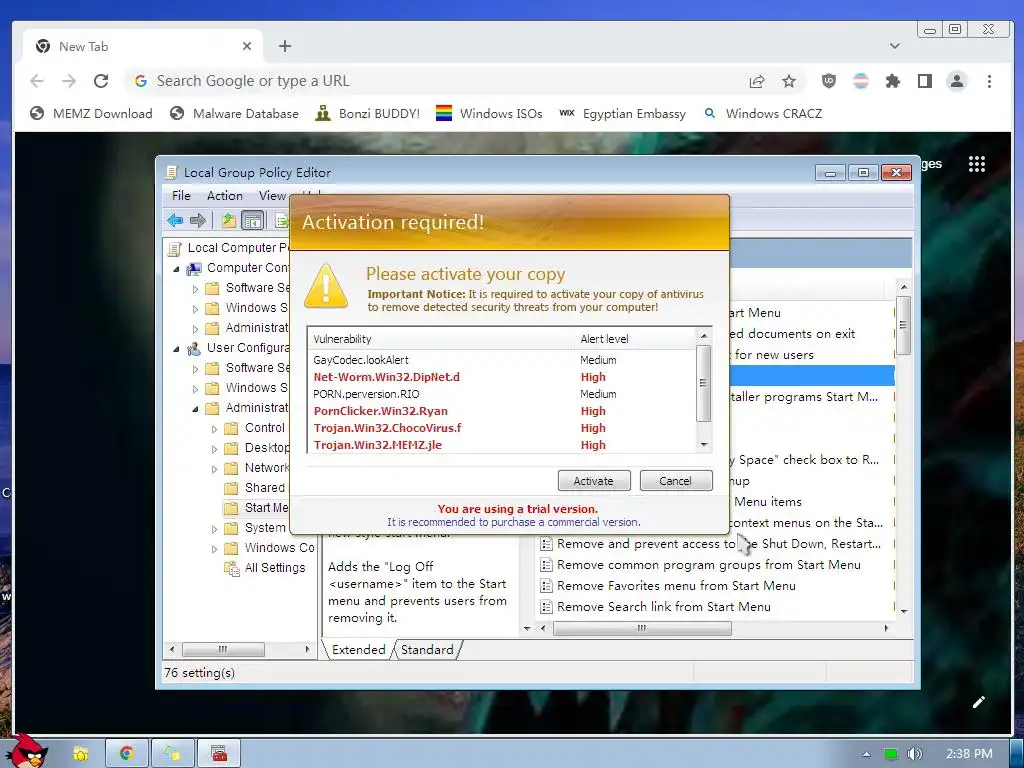Open the Chrome Extensions puzzle icon

(x=893, y=81)
